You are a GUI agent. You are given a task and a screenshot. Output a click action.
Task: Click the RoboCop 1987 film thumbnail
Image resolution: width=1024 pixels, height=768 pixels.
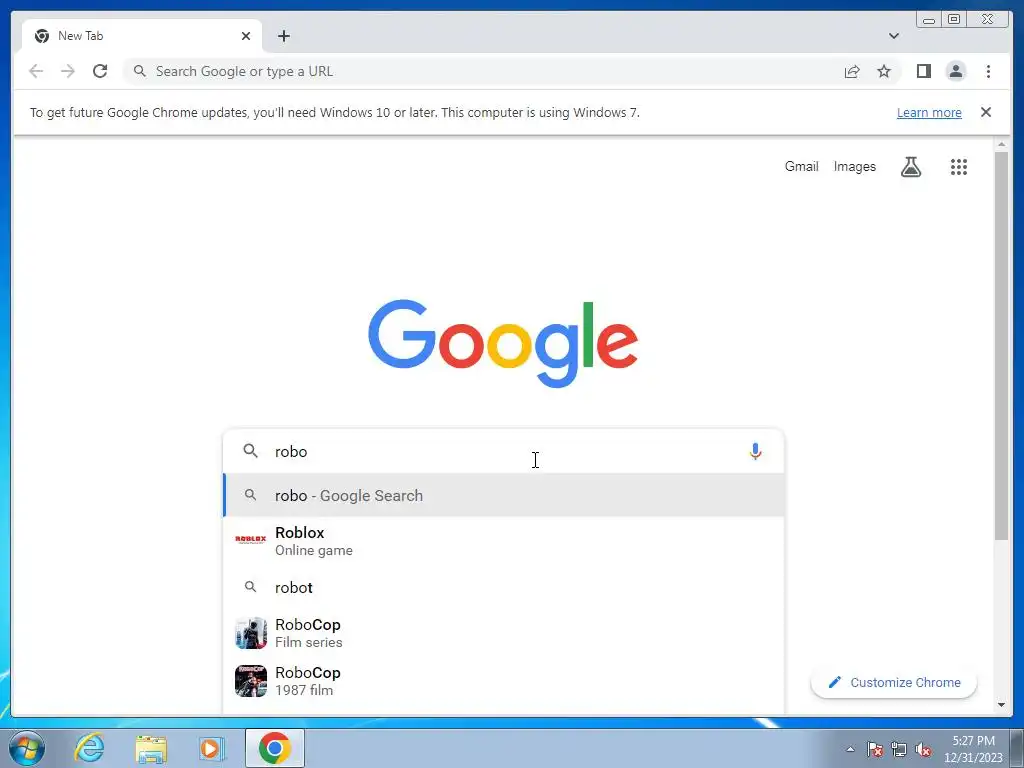[251, 680]
